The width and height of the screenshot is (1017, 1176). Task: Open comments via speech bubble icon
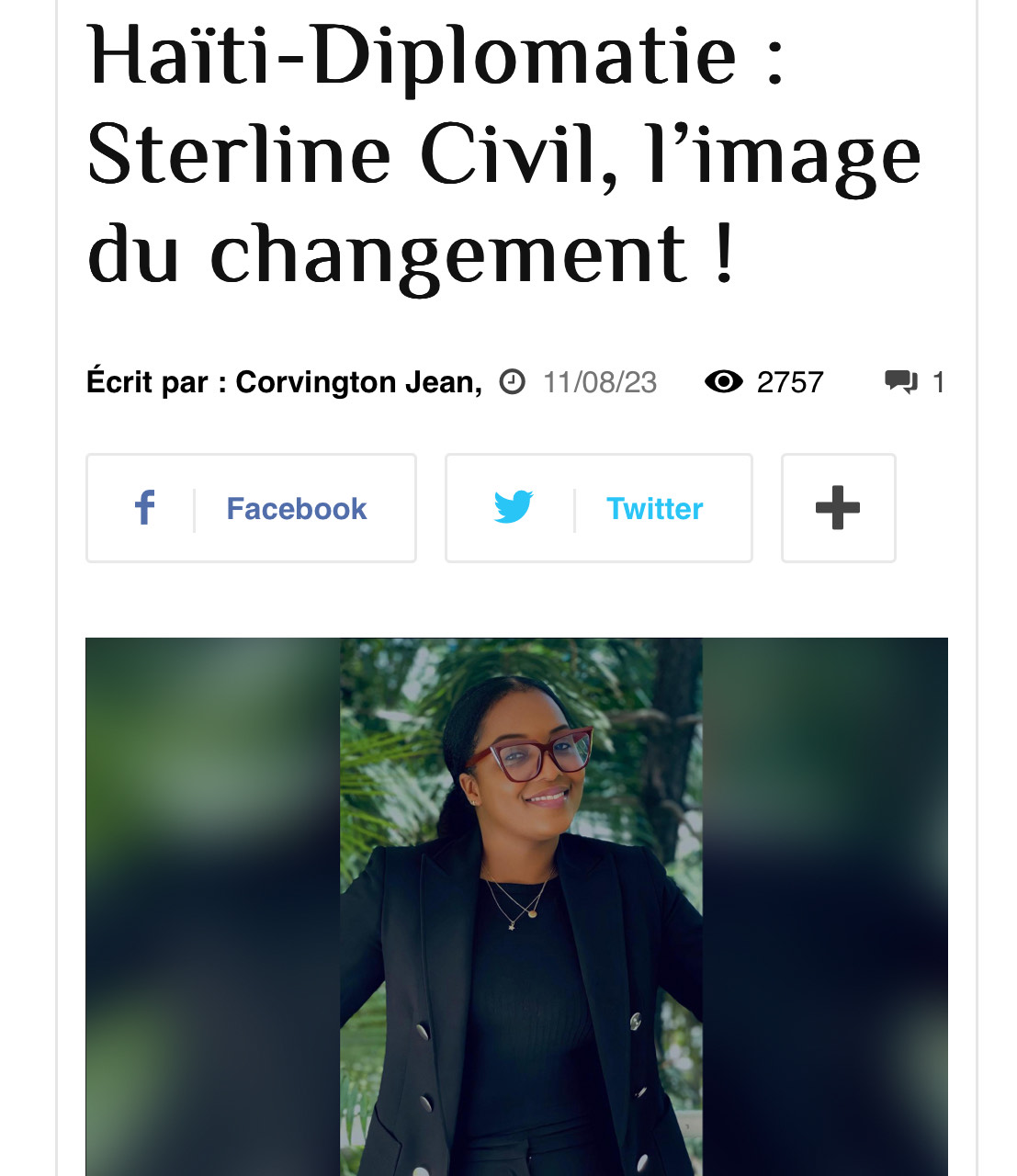pos(901,381)
